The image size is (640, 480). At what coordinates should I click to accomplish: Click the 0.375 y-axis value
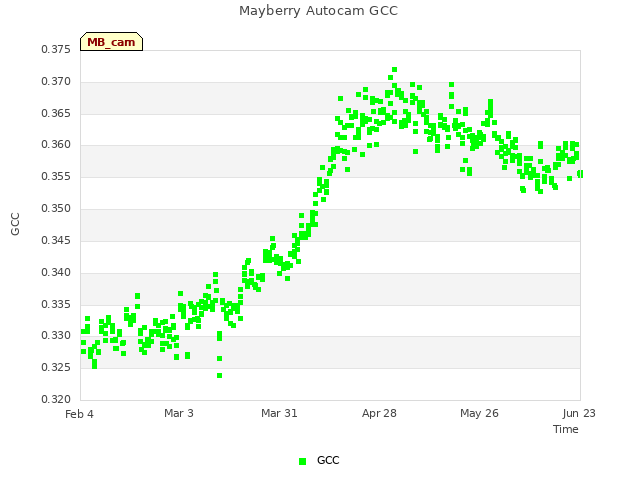[56, 49]
